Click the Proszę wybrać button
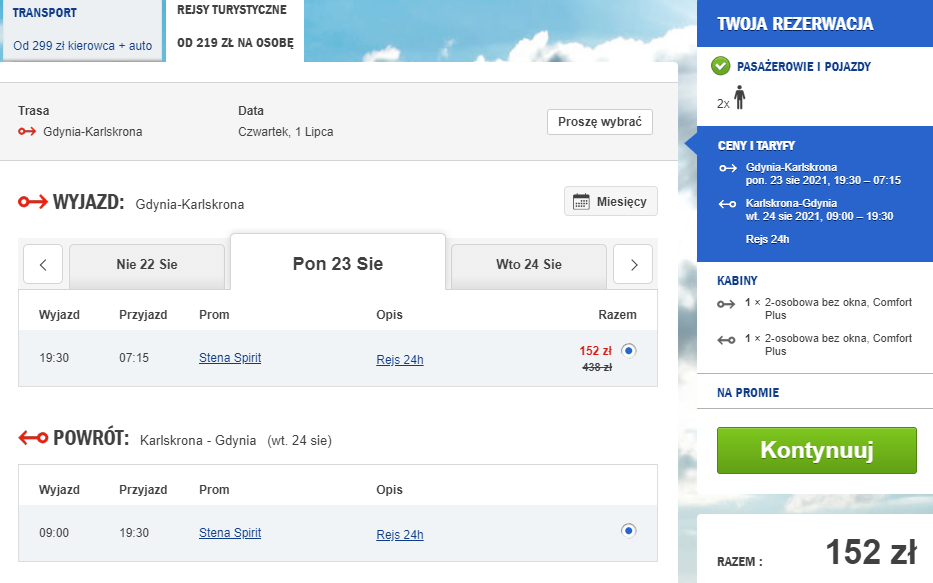 coord(599,122)
